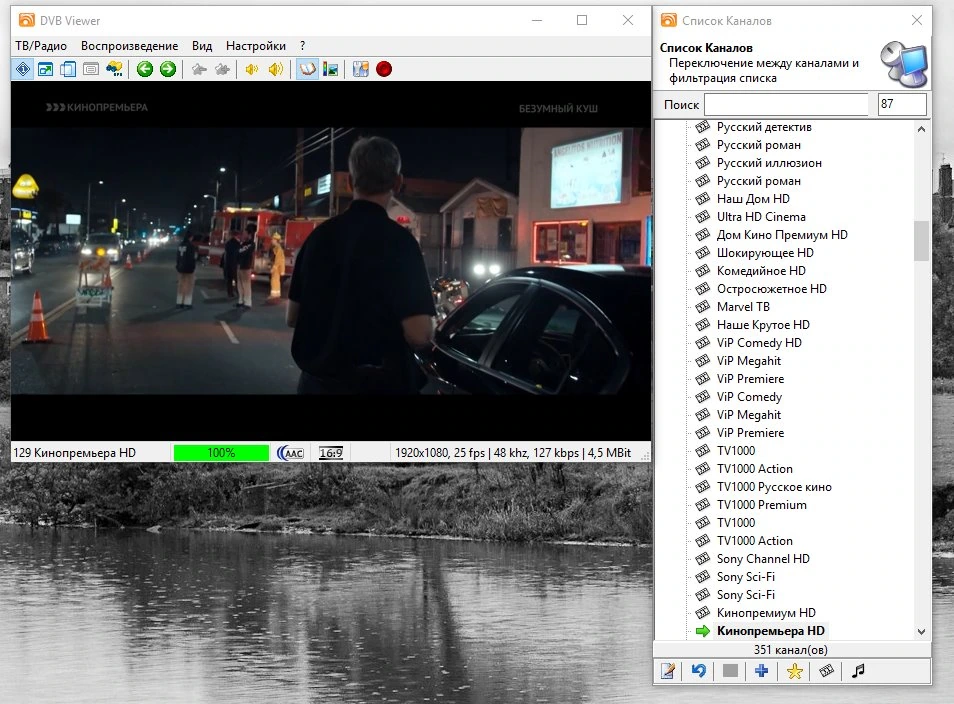Screen dimensions: 954x704
Task: Open the Вид menu
Action: (202, 46)
